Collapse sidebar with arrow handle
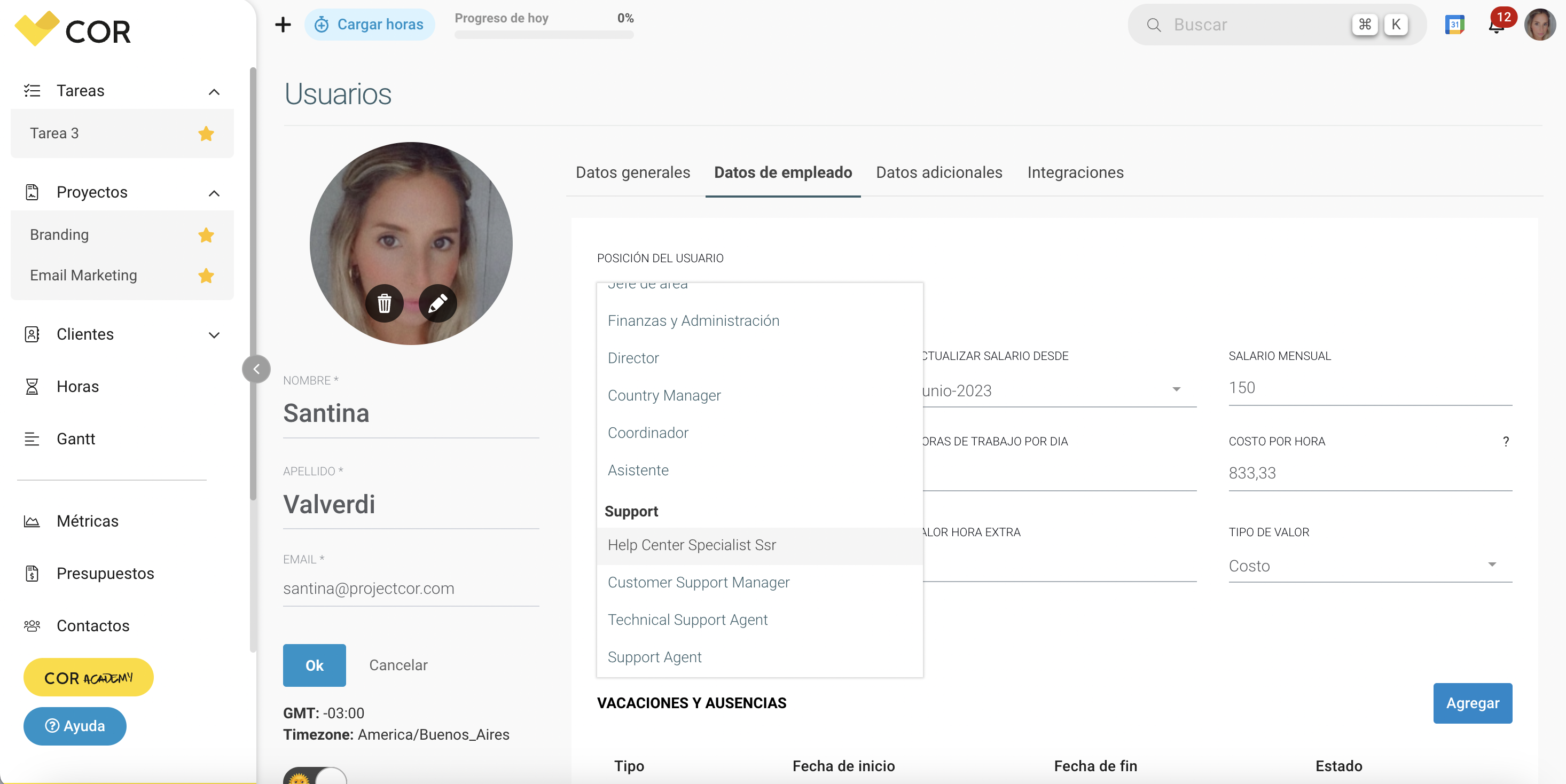 pos(256,369)
